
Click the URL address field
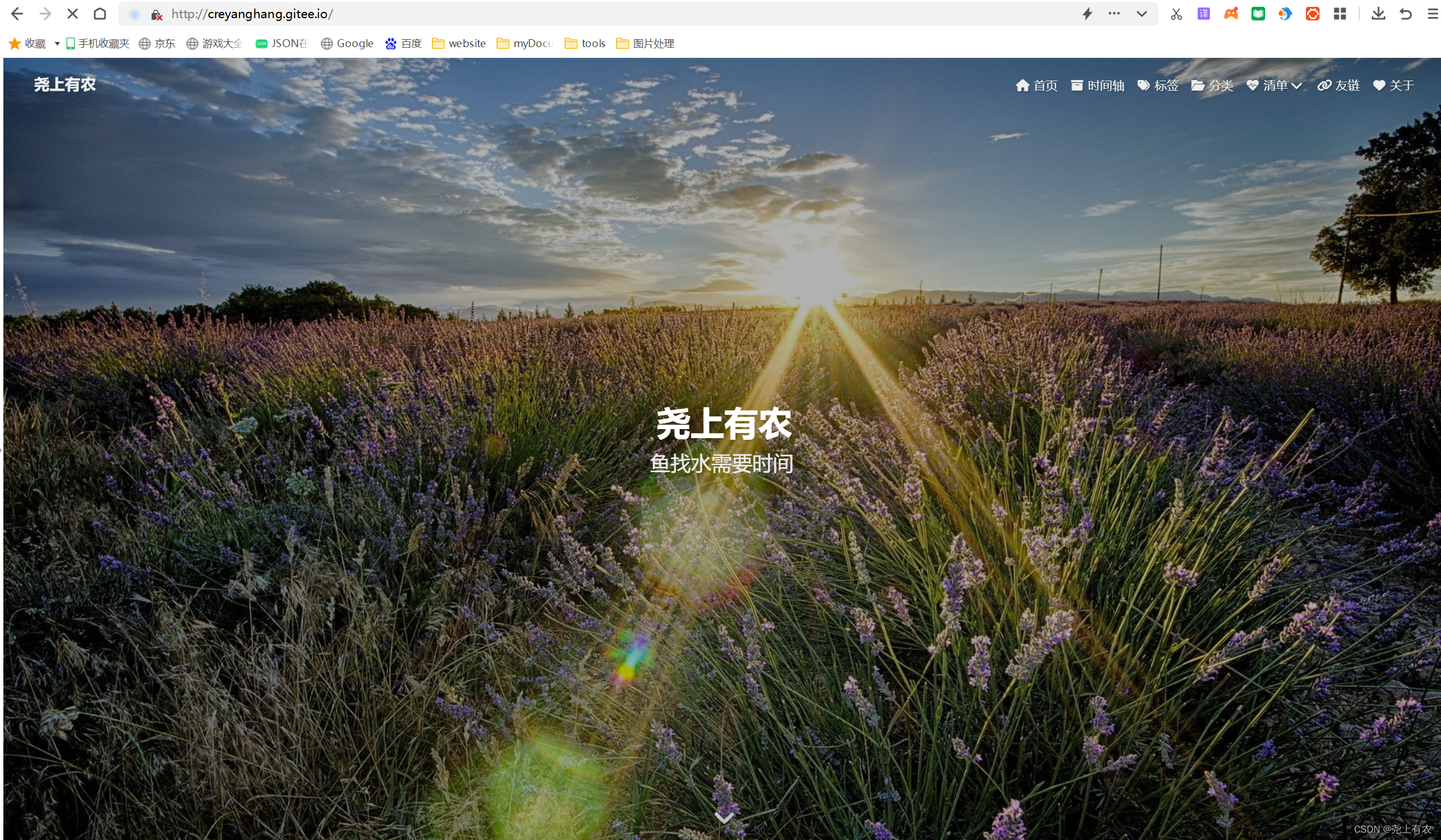coord(572,14)
